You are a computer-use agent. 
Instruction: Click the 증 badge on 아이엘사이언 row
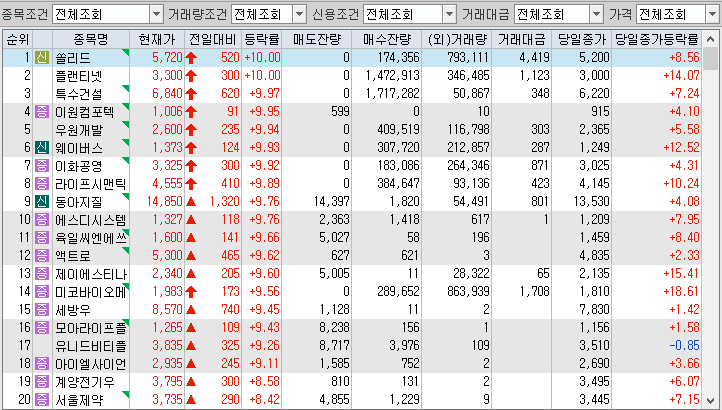point(42,363)
